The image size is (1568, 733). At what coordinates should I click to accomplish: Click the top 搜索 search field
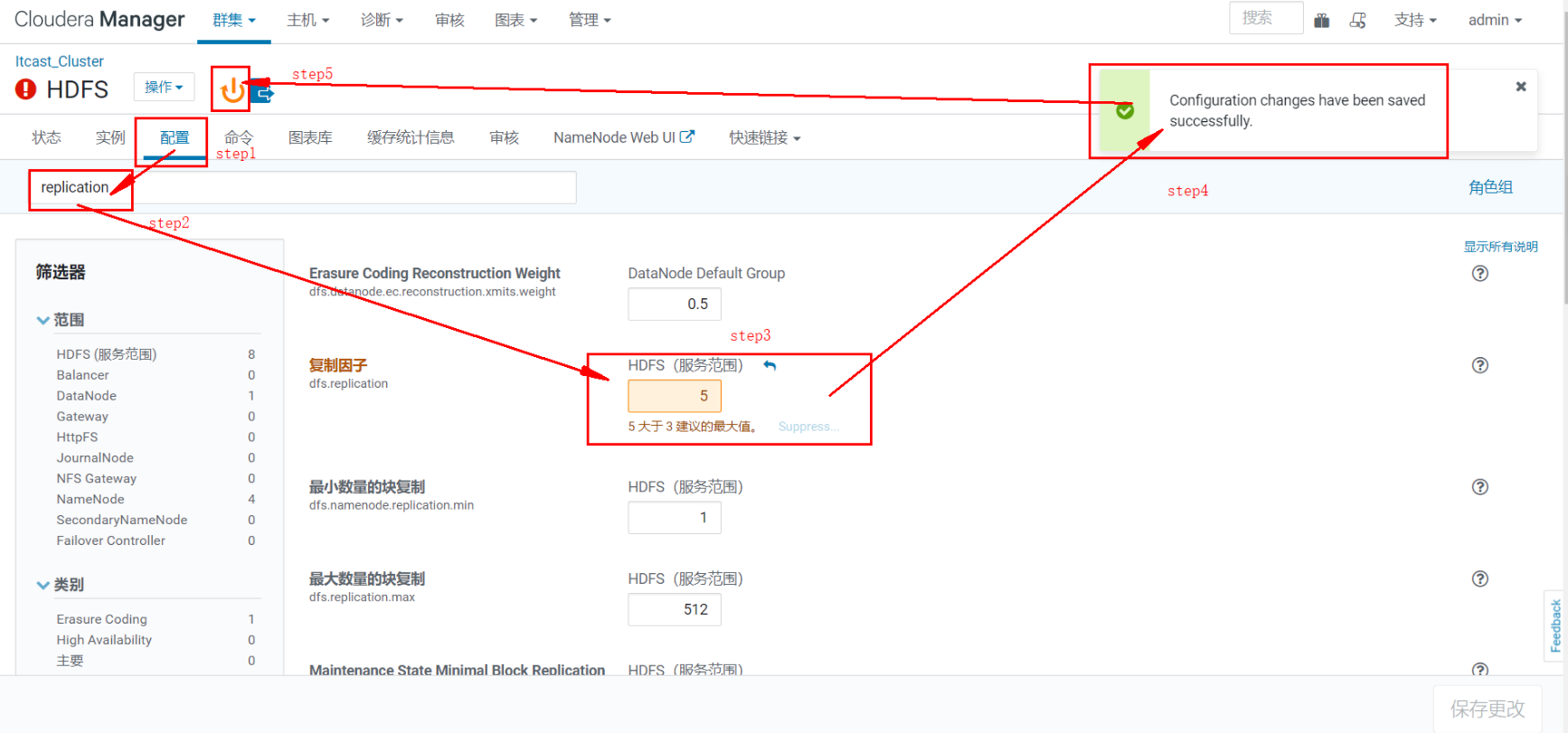pos(1266,18)
